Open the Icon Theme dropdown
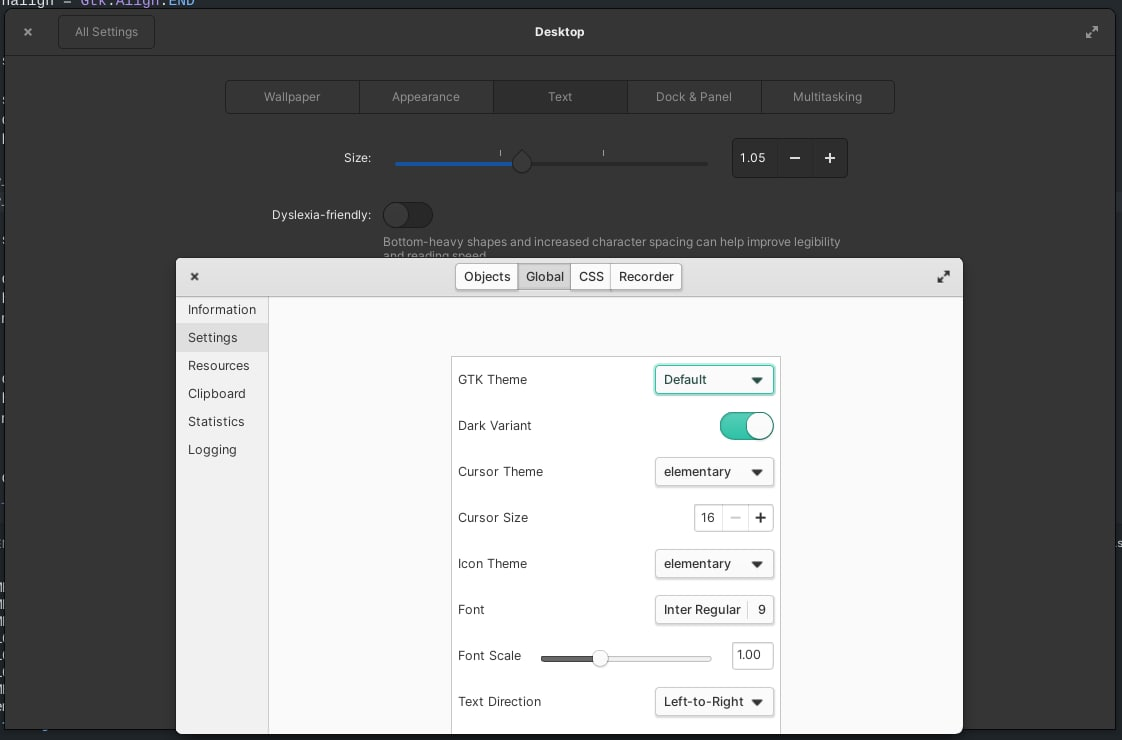 point(714,564)
